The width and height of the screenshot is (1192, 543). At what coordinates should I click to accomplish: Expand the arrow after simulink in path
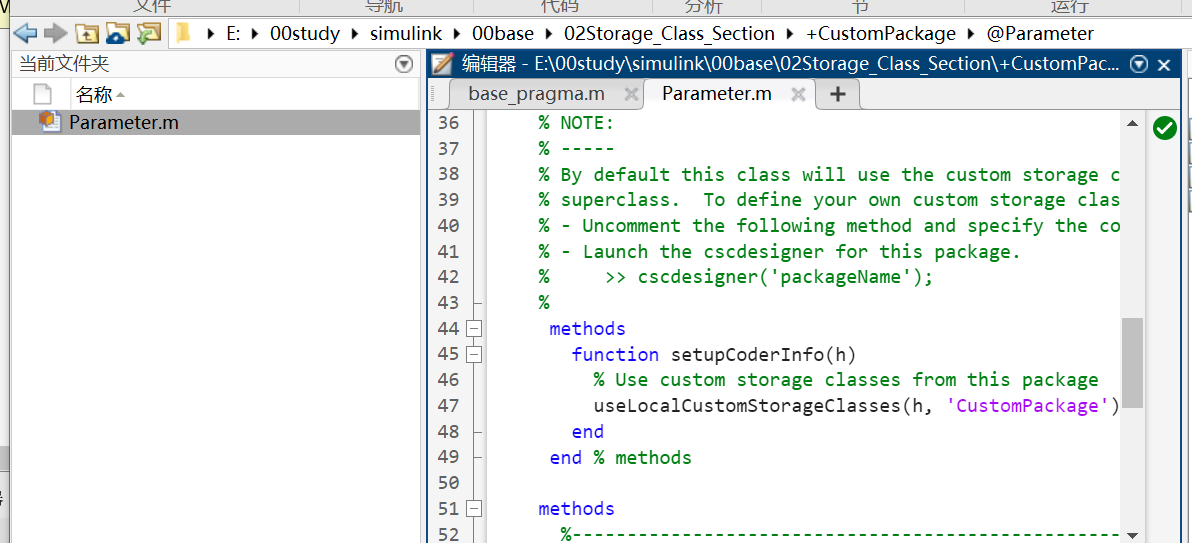(455, 33)
